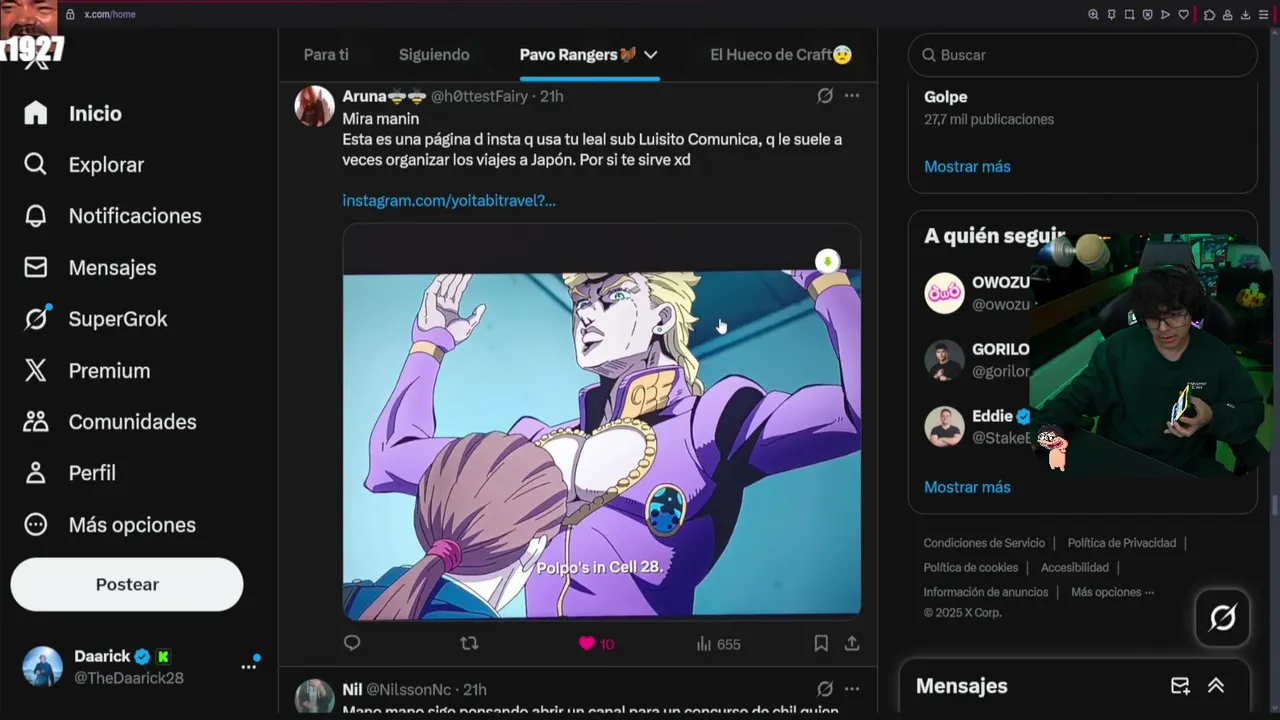
Task: Toggle bookmark on Aruna's post
Action: tap(821, 644)
